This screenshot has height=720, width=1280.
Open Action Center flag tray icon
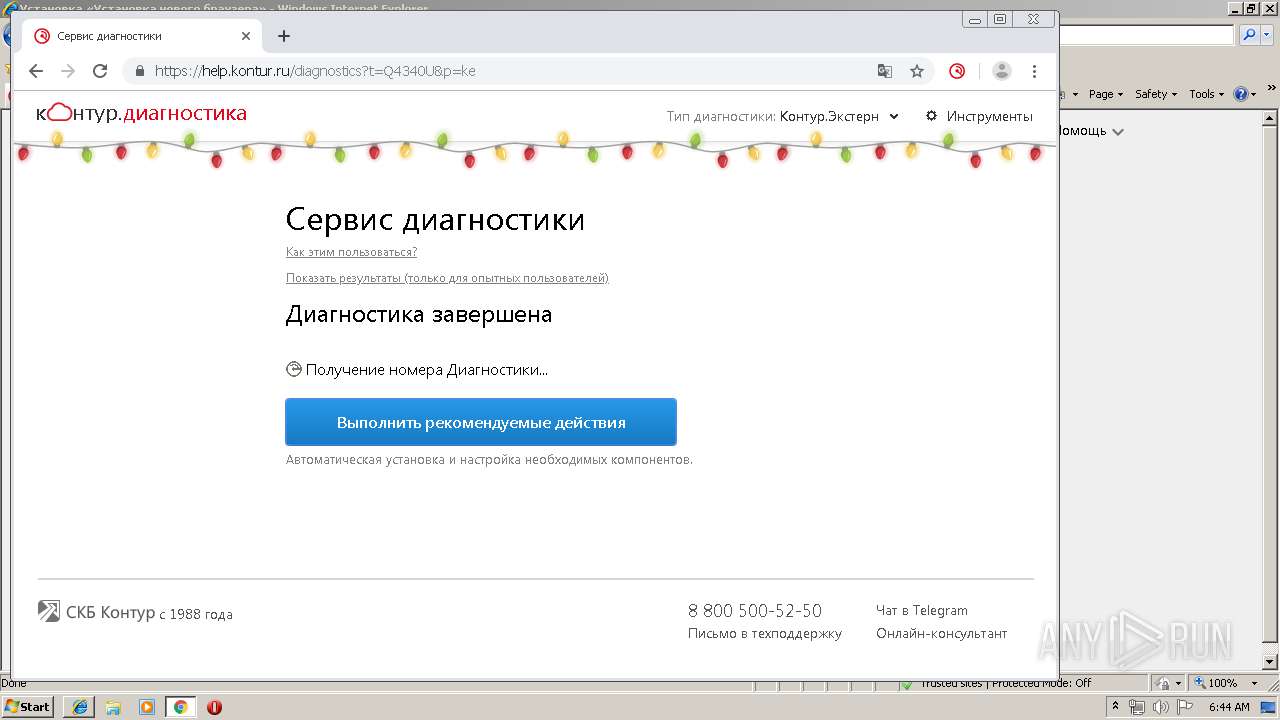pyautogui.click(x=1183, y=707)
